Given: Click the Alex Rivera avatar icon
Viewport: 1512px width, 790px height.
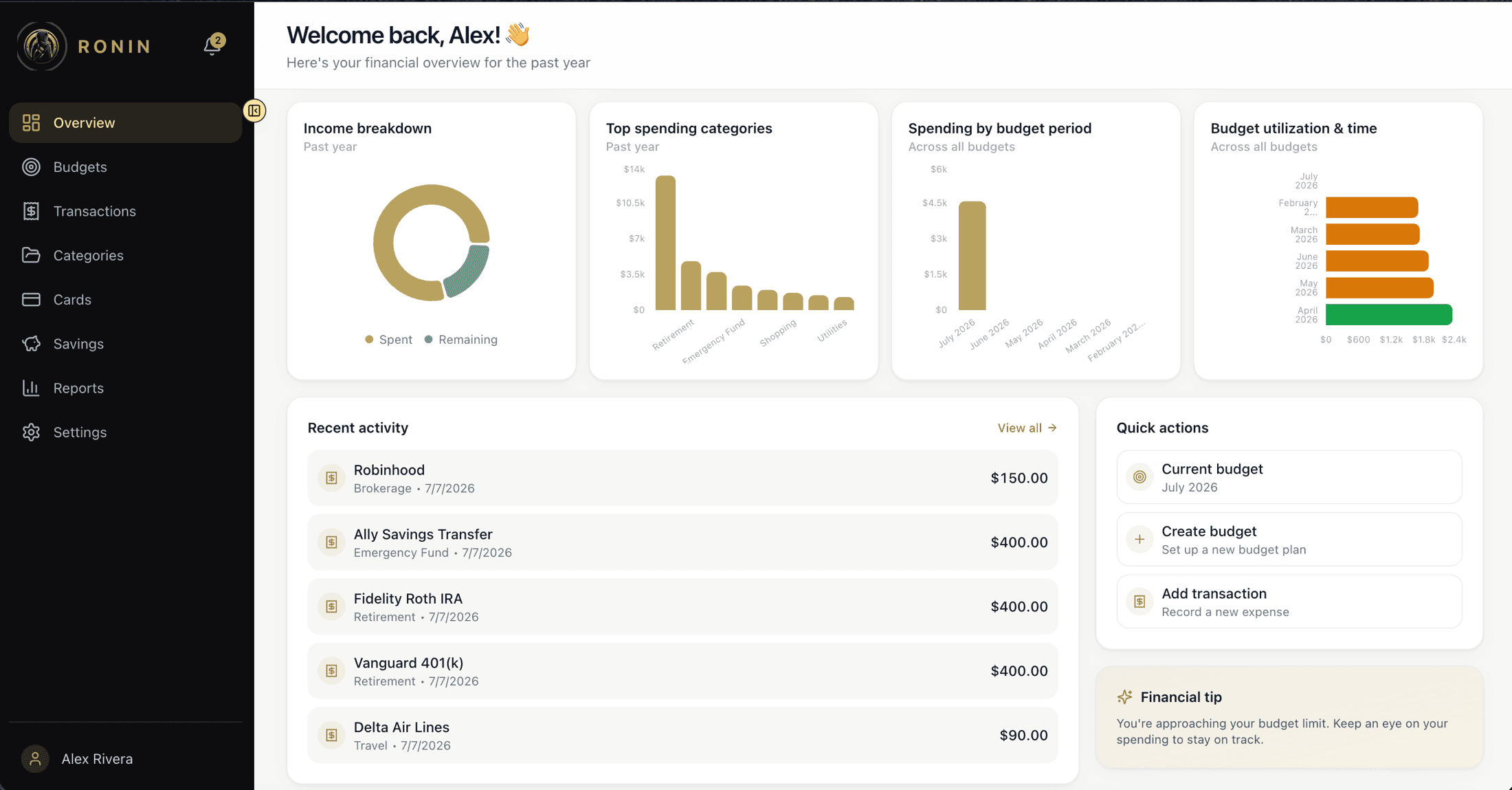Looking at the screenshot, I should coord(35,759).
